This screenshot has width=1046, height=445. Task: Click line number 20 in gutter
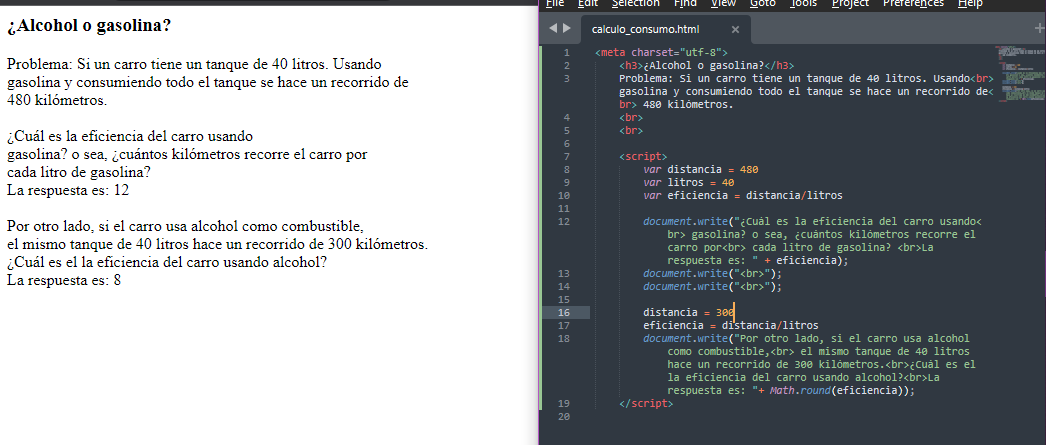(564, 416)
